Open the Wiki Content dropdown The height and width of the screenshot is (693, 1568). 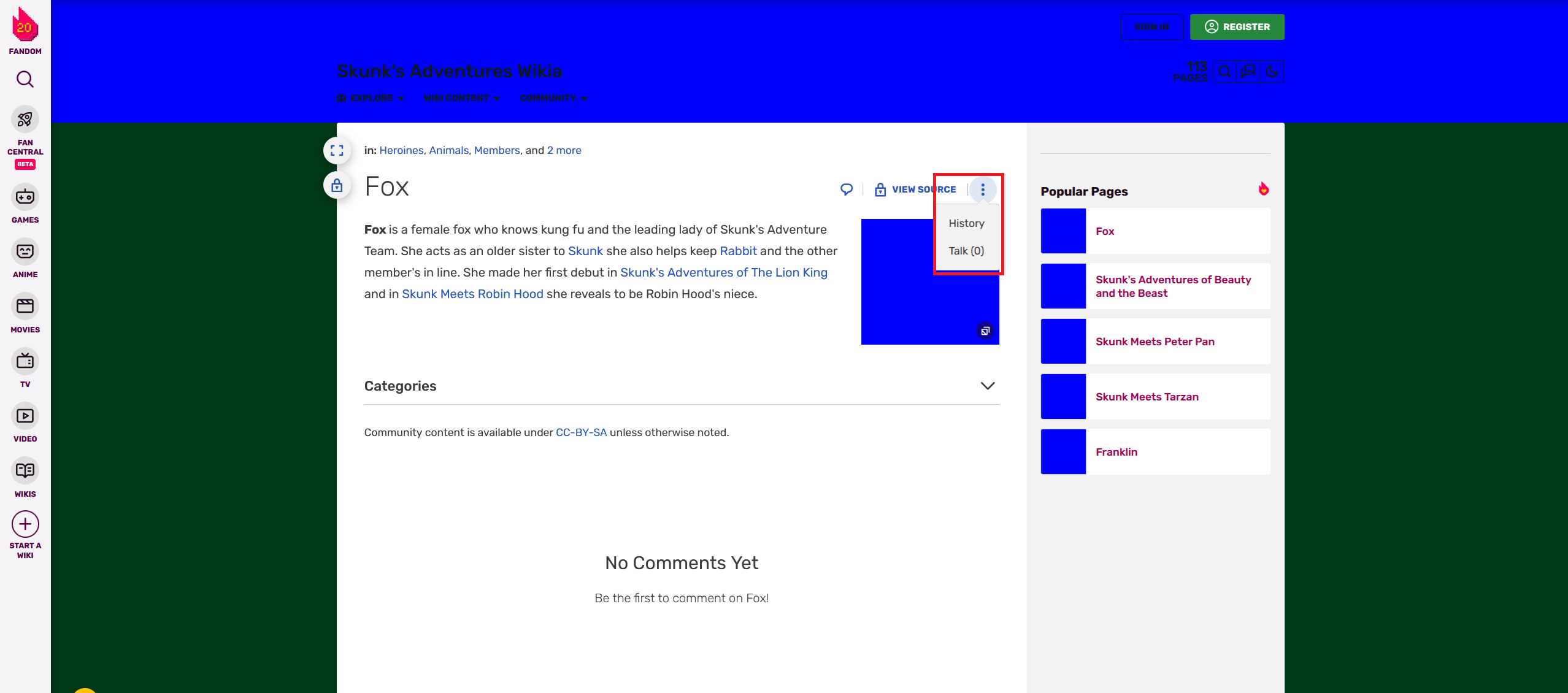pyautogui.click(x=461, y=98)
